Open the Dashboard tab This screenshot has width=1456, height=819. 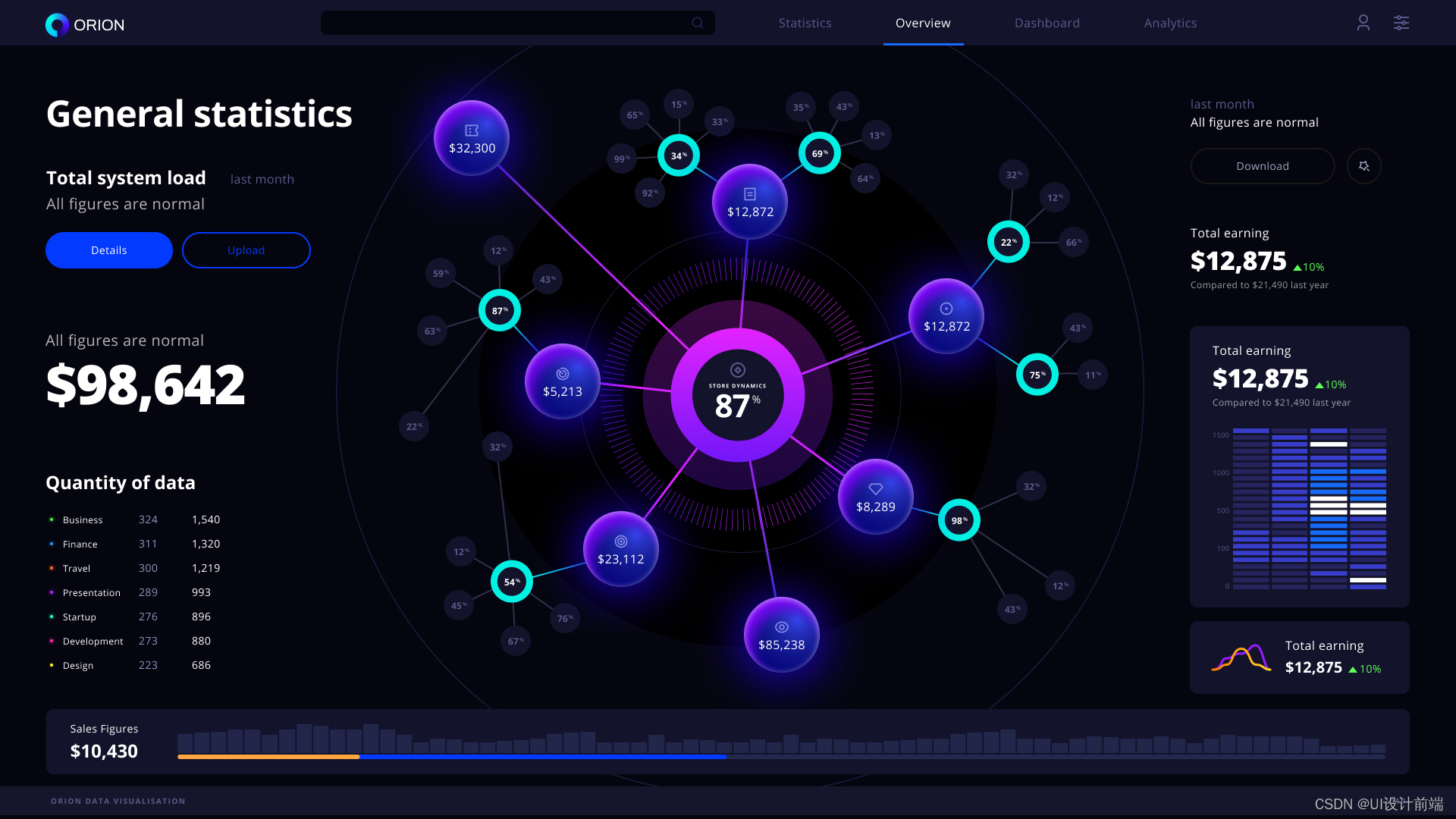[1046, 23]
